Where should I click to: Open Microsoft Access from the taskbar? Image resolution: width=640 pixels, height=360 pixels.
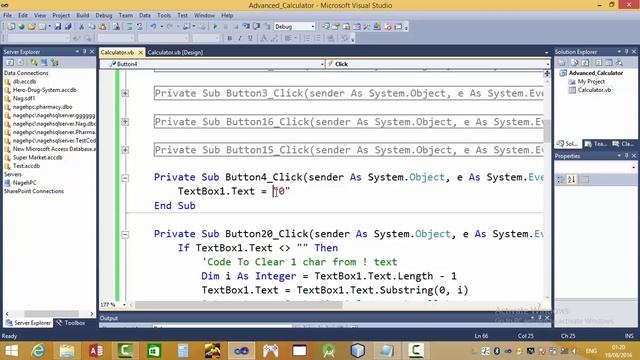(x=96, y=351)
